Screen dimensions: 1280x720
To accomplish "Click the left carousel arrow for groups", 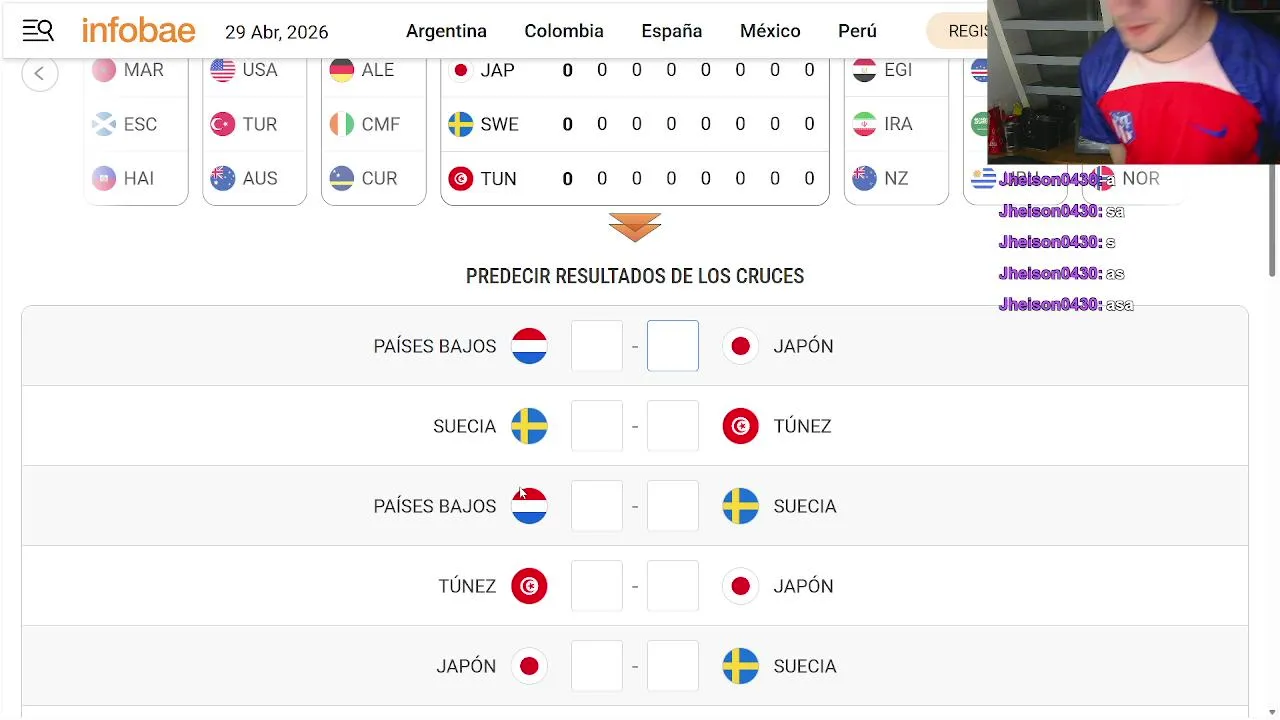I will pyautogui.click(x=40, y=73).
